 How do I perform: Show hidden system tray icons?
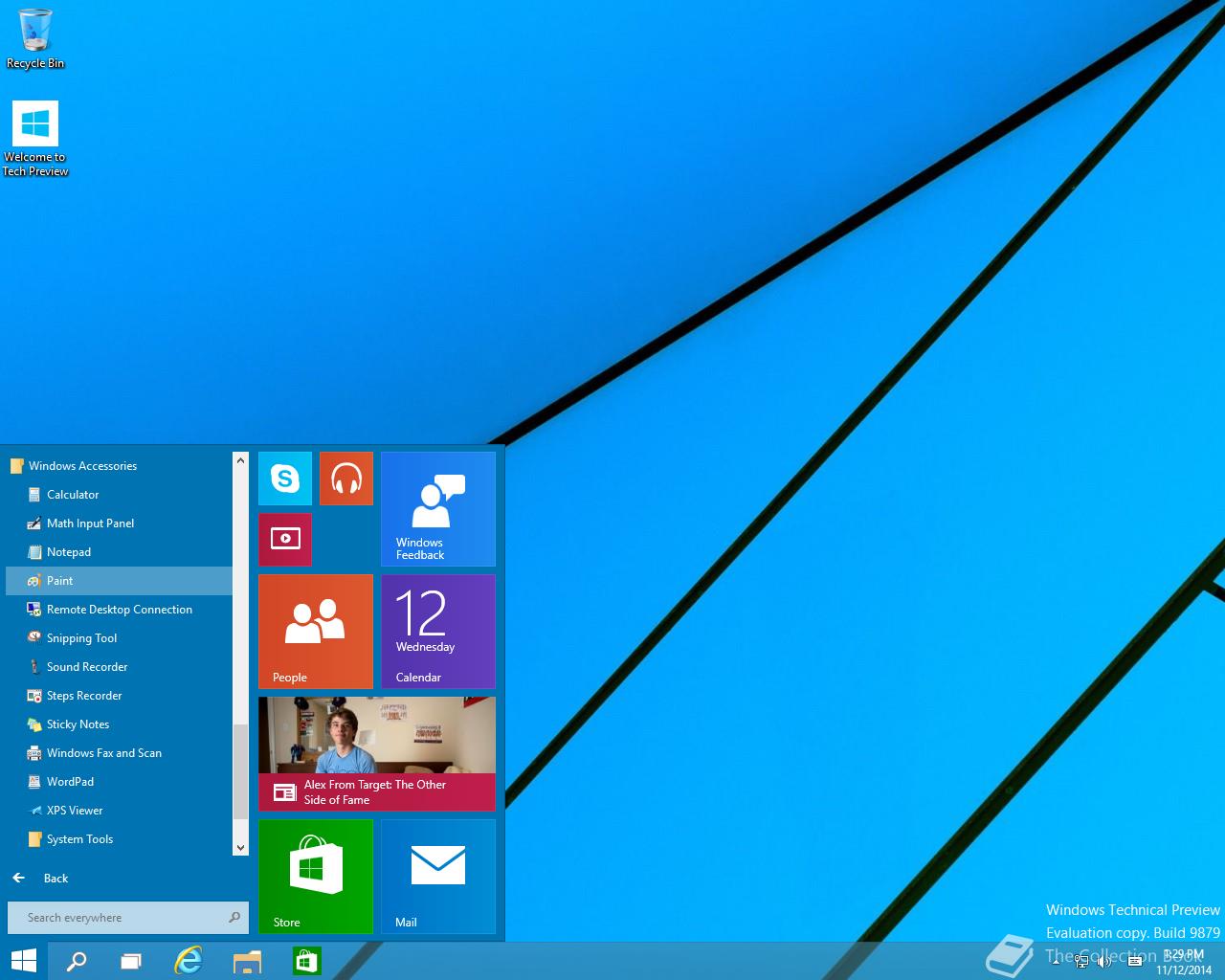[x=1057, y=961]
